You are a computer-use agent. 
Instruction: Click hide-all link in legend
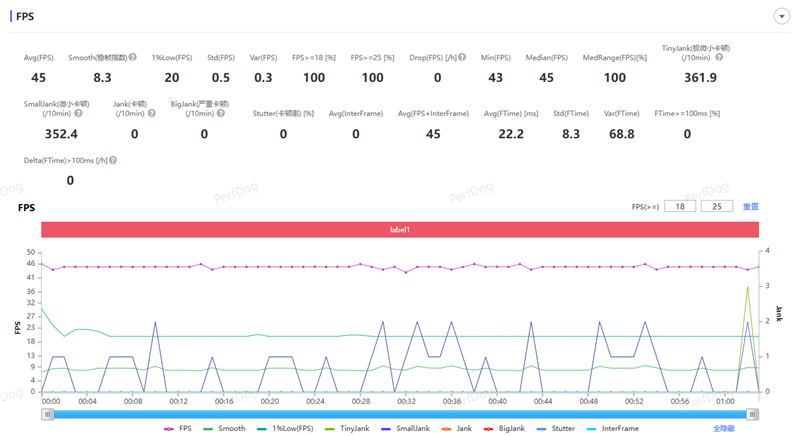pyautogui.click(x=723, y=427)
